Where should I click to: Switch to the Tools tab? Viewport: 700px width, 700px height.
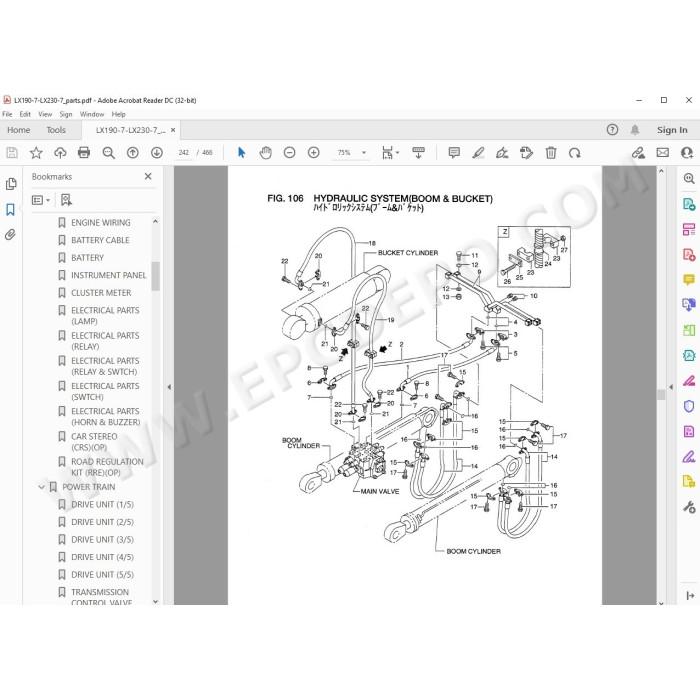coord(56,130)
